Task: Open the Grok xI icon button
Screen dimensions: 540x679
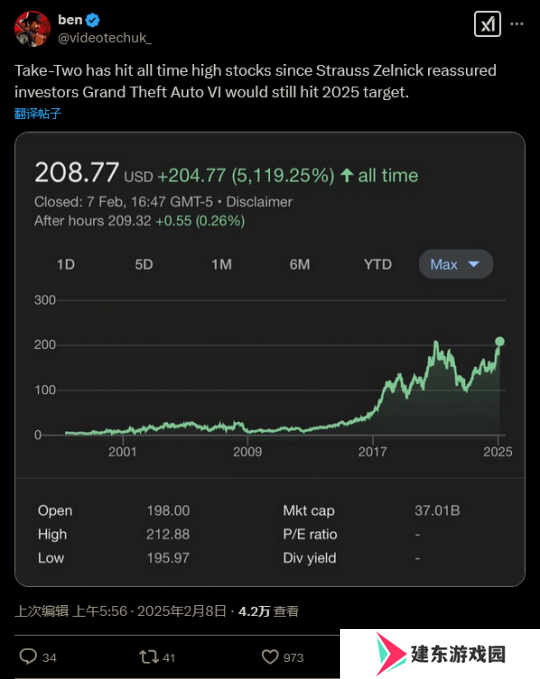Action: click(x=487, y=24)
